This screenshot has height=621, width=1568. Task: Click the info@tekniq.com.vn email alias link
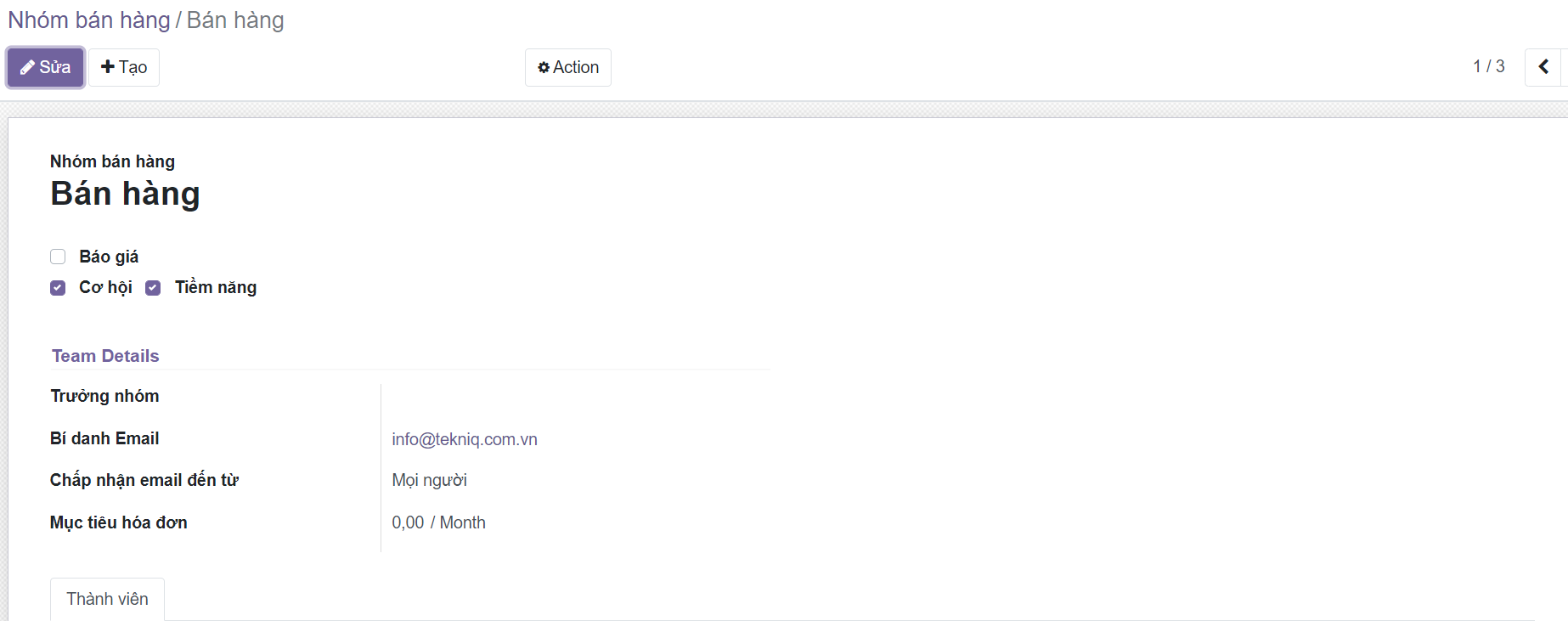point(465,439)
